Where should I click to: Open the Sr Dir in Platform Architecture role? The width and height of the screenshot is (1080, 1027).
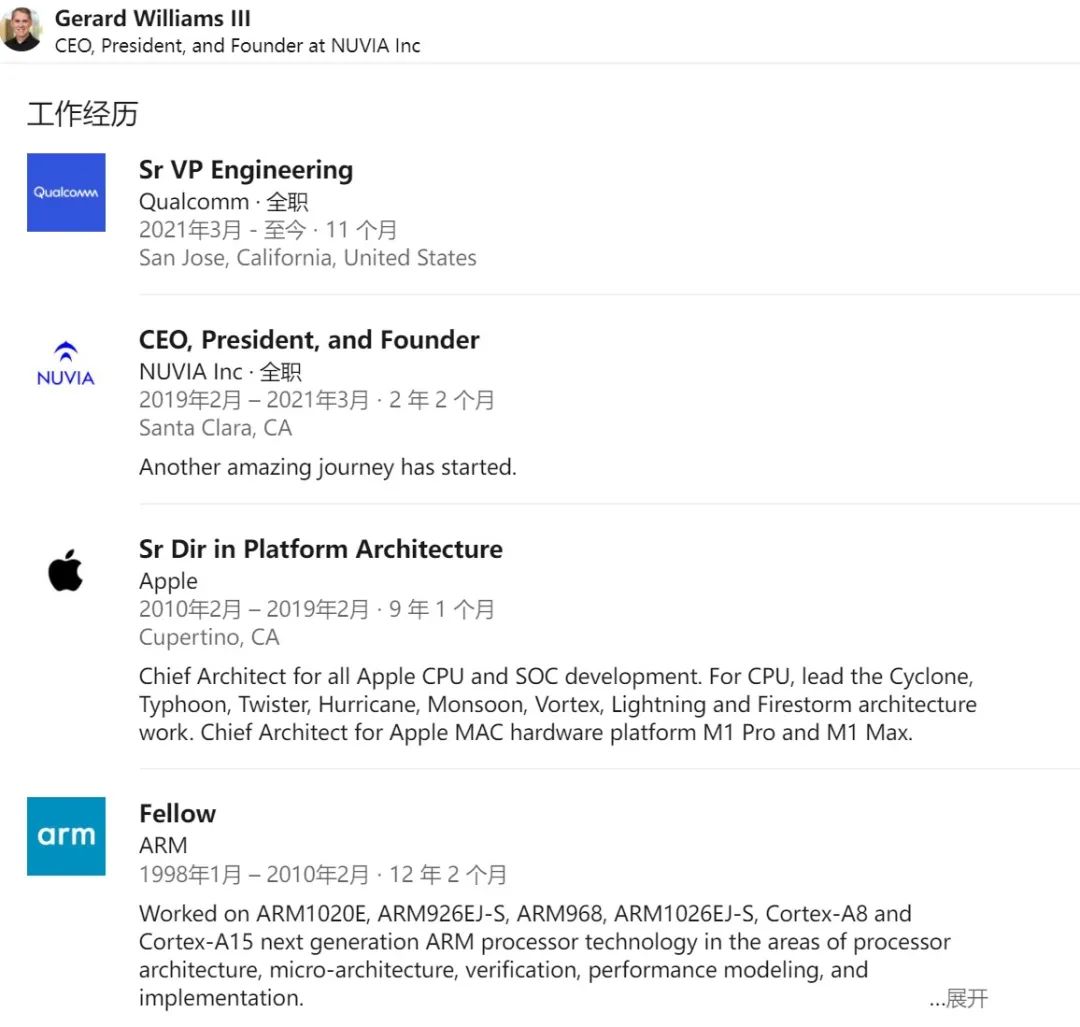[x=320, y=549]
